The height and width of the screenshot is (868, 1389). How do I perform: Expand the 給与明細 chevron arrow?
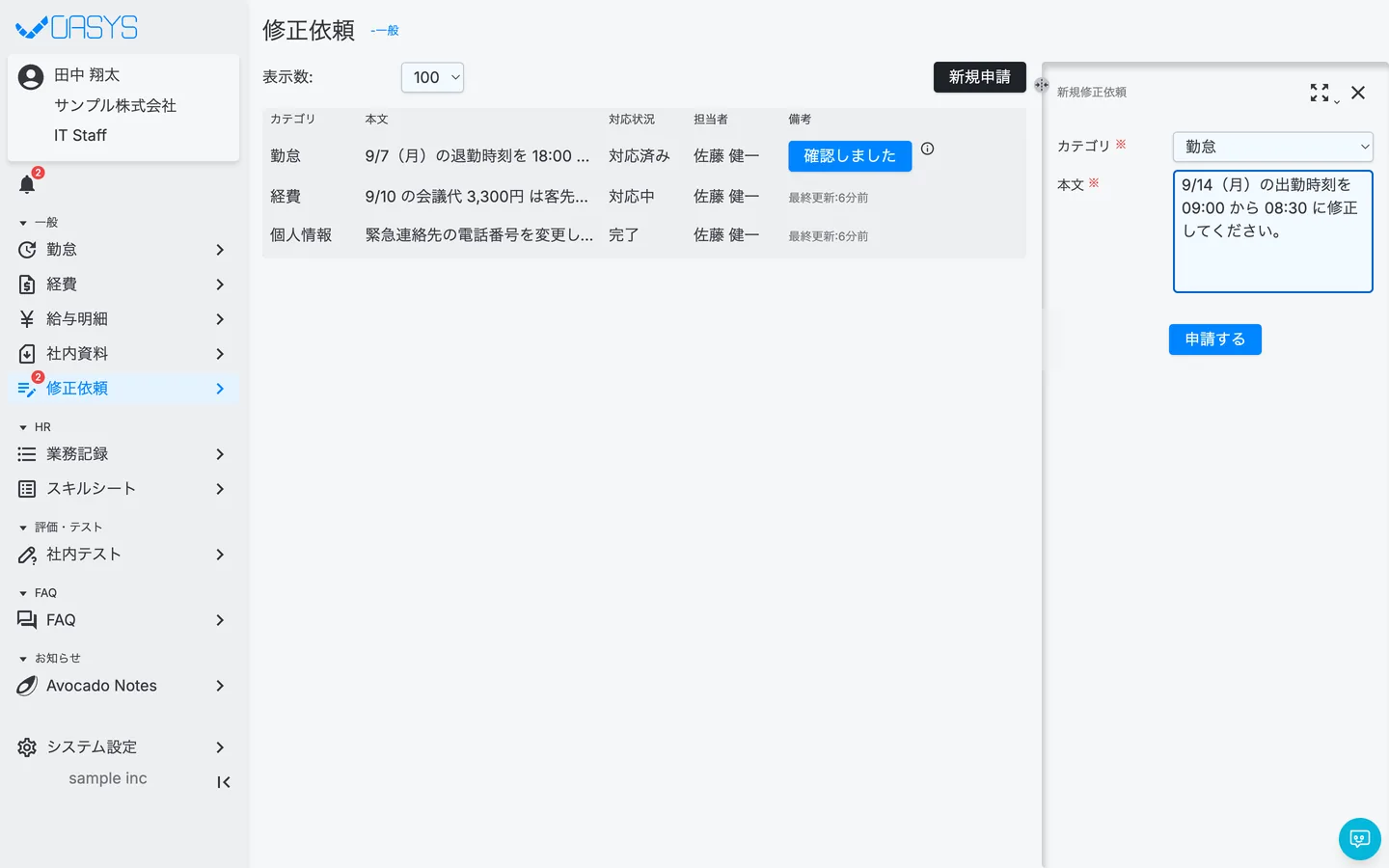click(220, 319)
